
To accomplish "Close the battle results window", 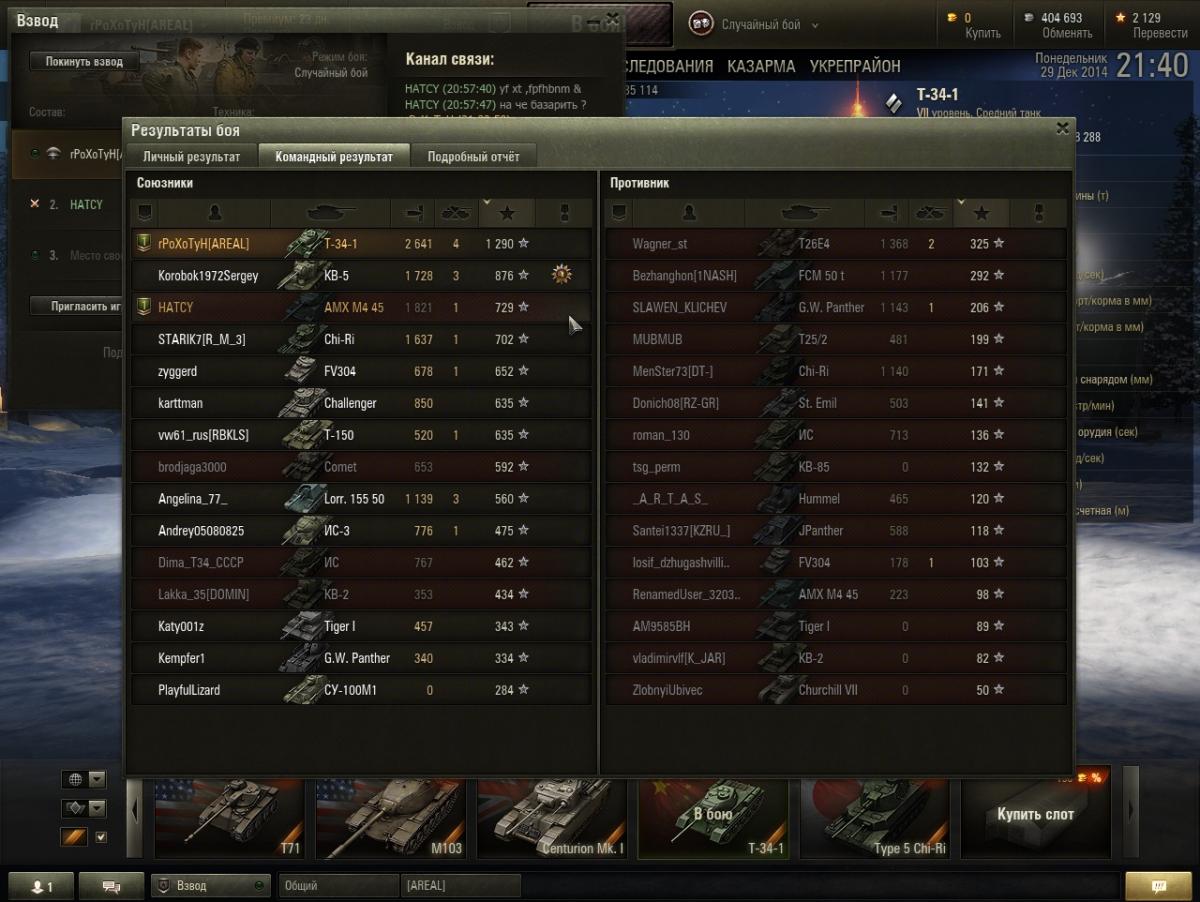I will coord(1062,128).
